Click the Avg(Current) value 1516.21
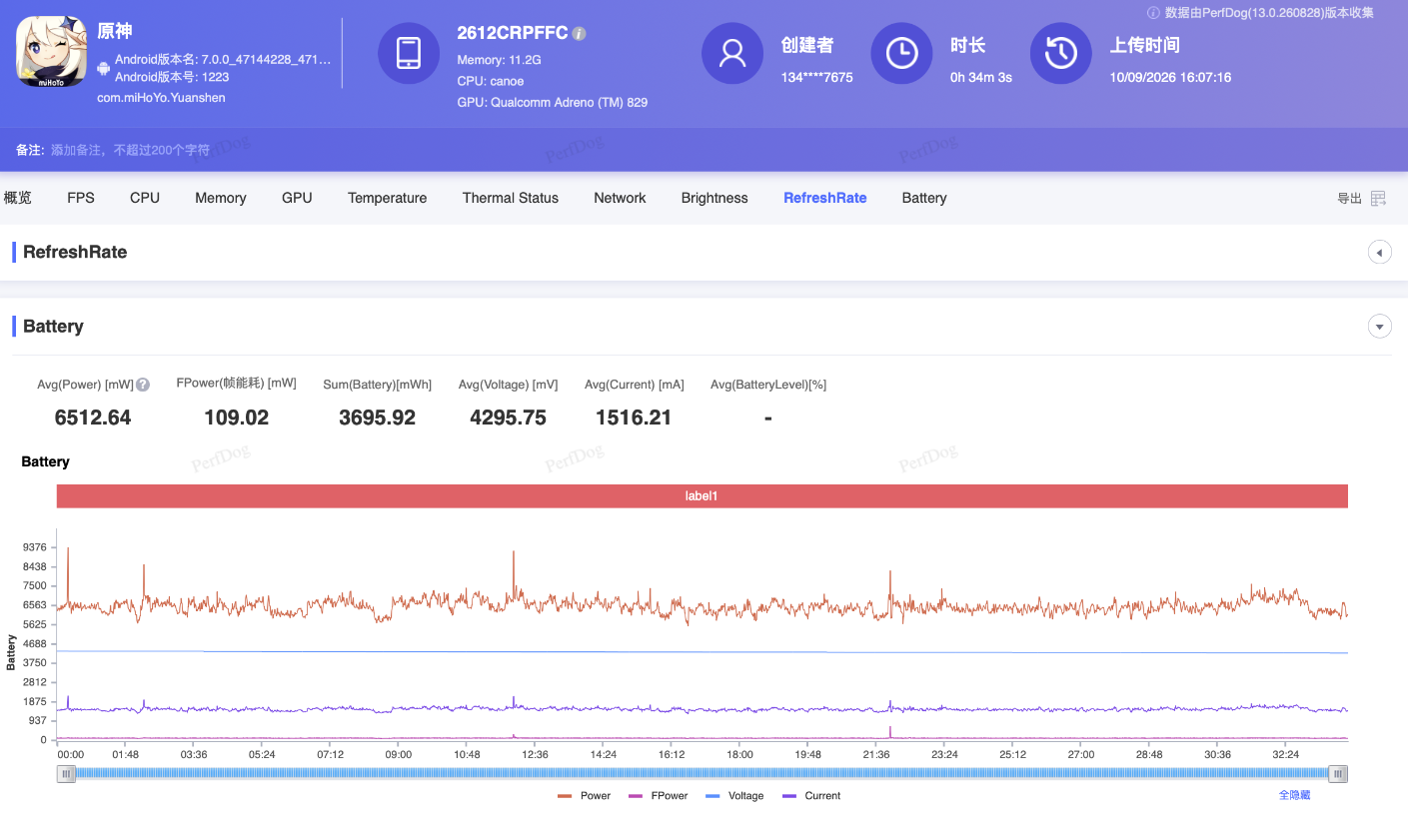The height and width of the screenshot is (840, 1408). coord(634,418)
